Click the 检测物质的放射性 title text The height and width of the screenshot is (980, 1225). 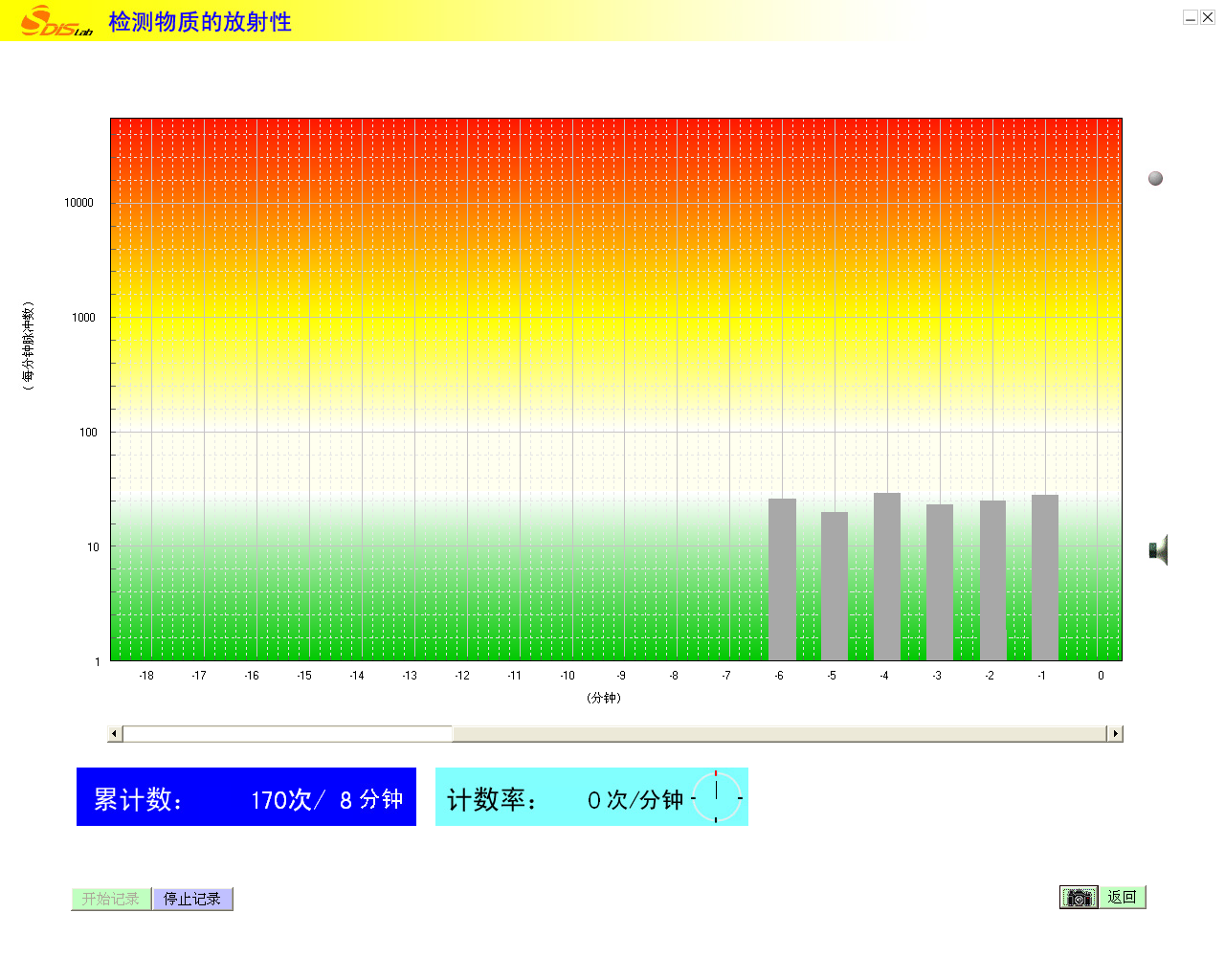click(200, 22)
